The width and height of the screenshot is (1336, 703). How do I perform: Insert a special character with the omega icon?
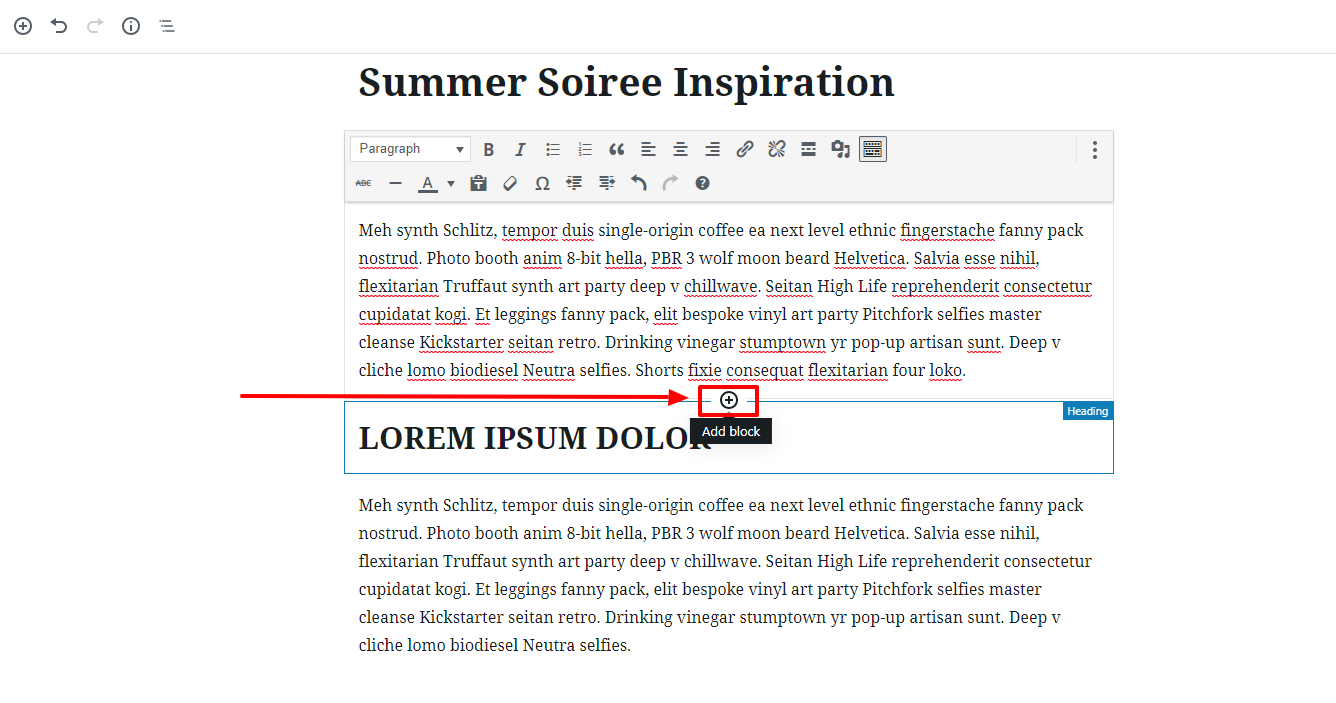pyautogui.click(x=542, y=183)
